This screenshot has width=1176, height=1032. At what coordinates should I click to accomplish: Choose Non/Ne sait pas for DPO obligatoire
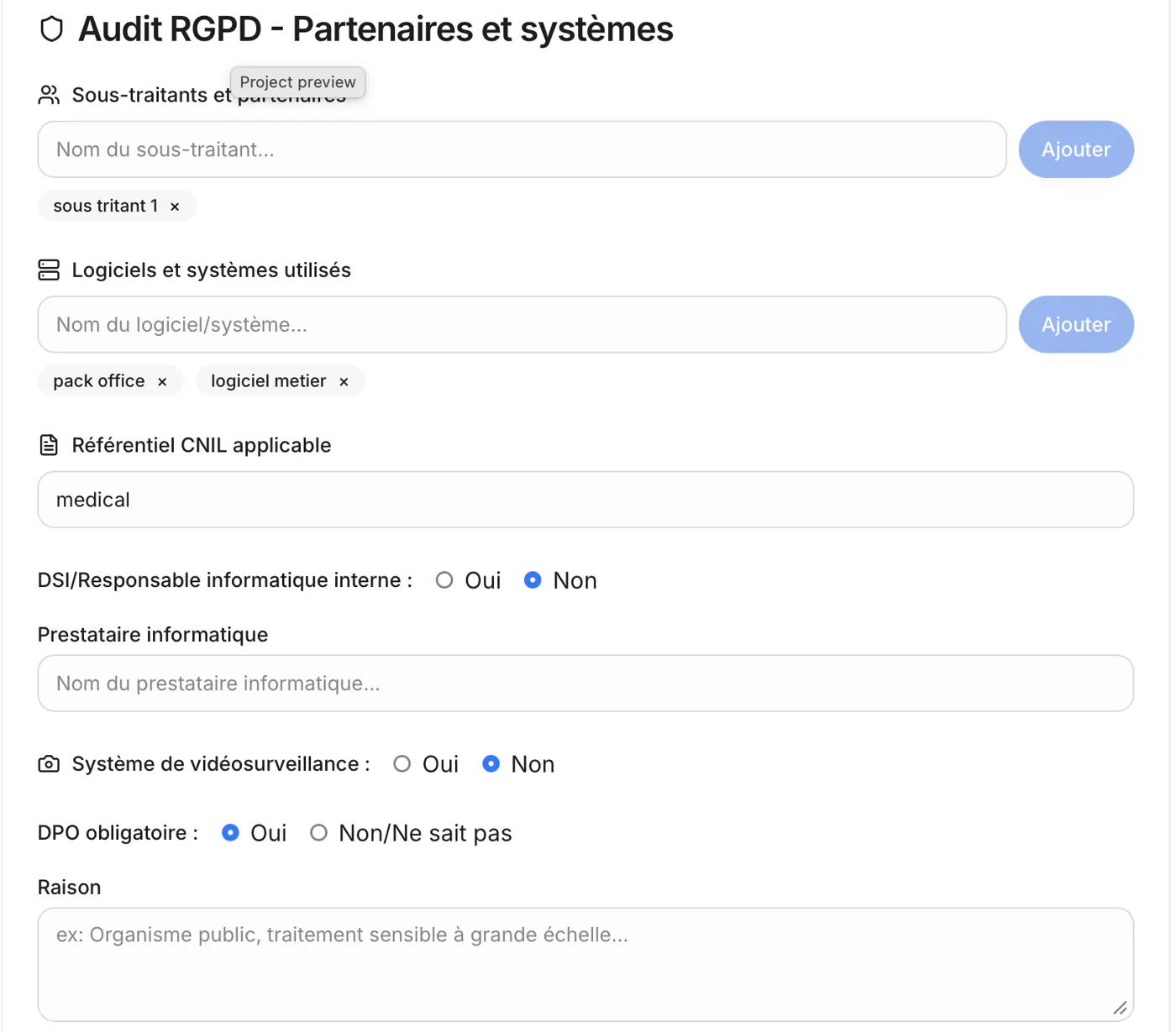point(318,833)
